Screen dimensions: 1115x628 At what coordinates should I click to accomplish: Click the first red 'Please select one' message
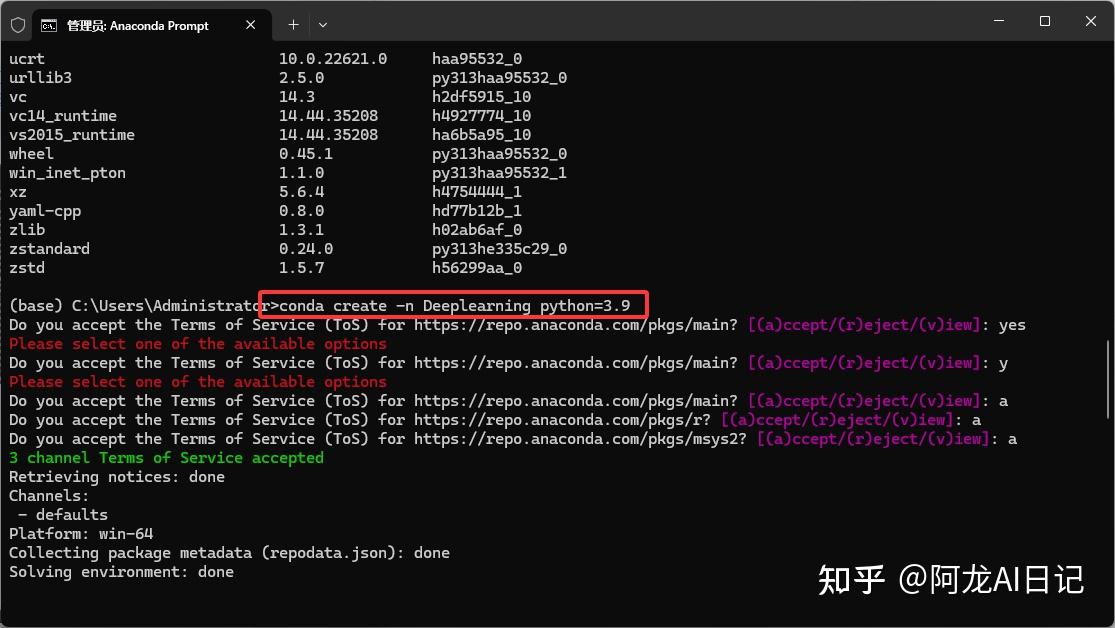198,344
